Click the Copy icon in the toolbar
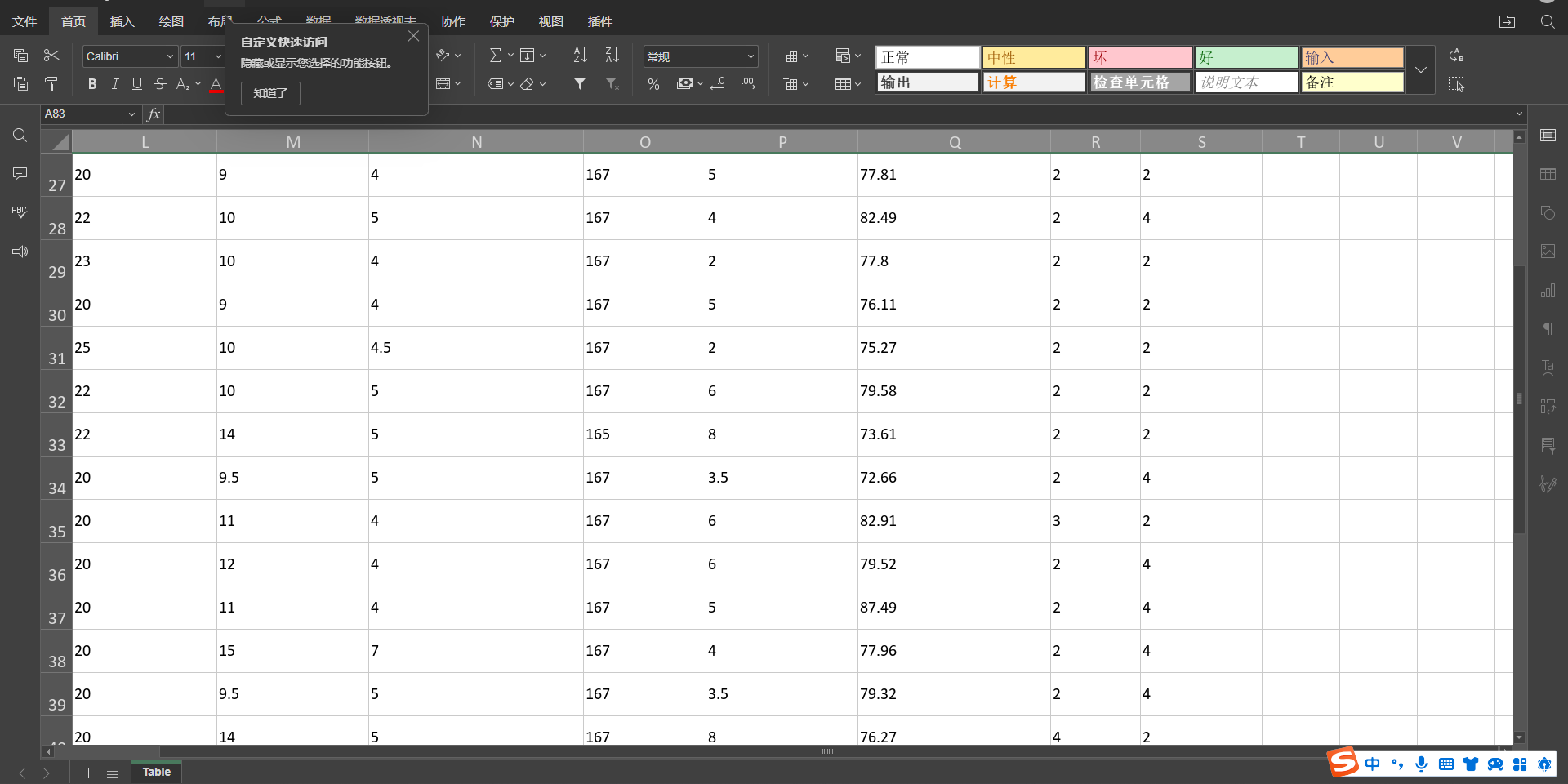Viewport: 1568px width, 784px height. tap(21, 56)
